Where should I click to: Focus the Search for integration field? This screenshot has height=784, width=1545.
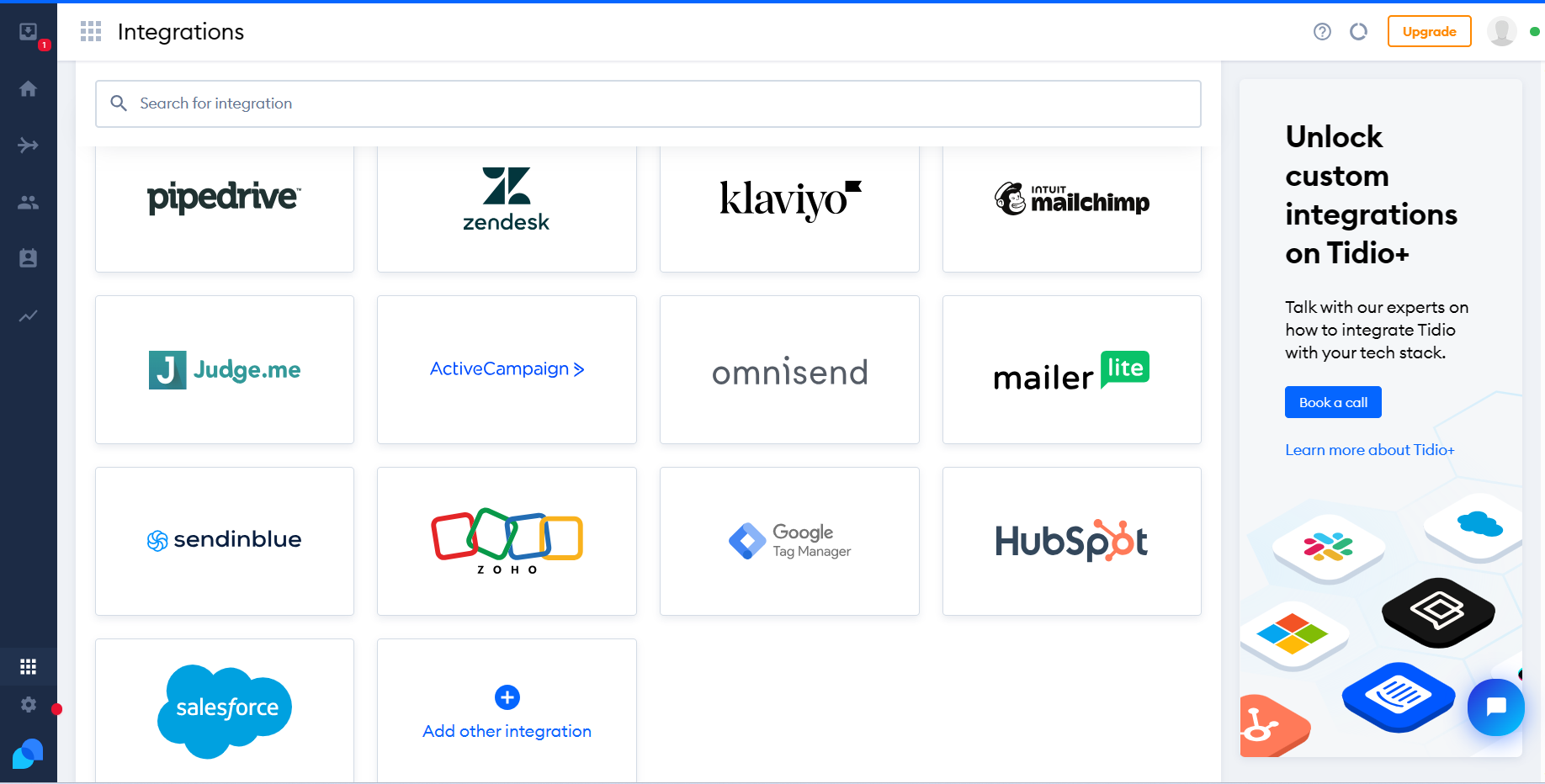(x=648, y=103)
